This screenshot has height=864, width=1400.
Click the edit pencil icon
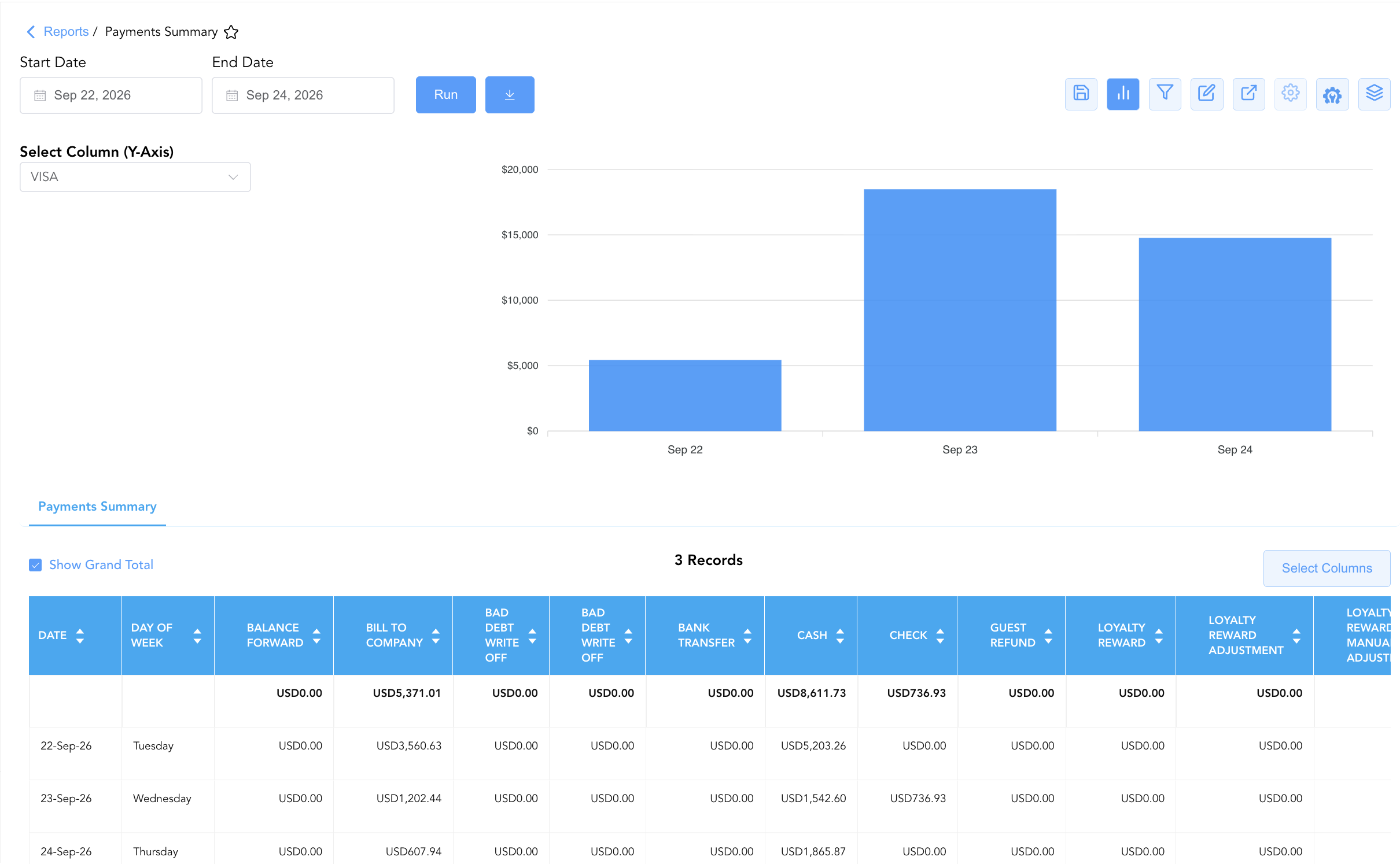coord(1207,94)
